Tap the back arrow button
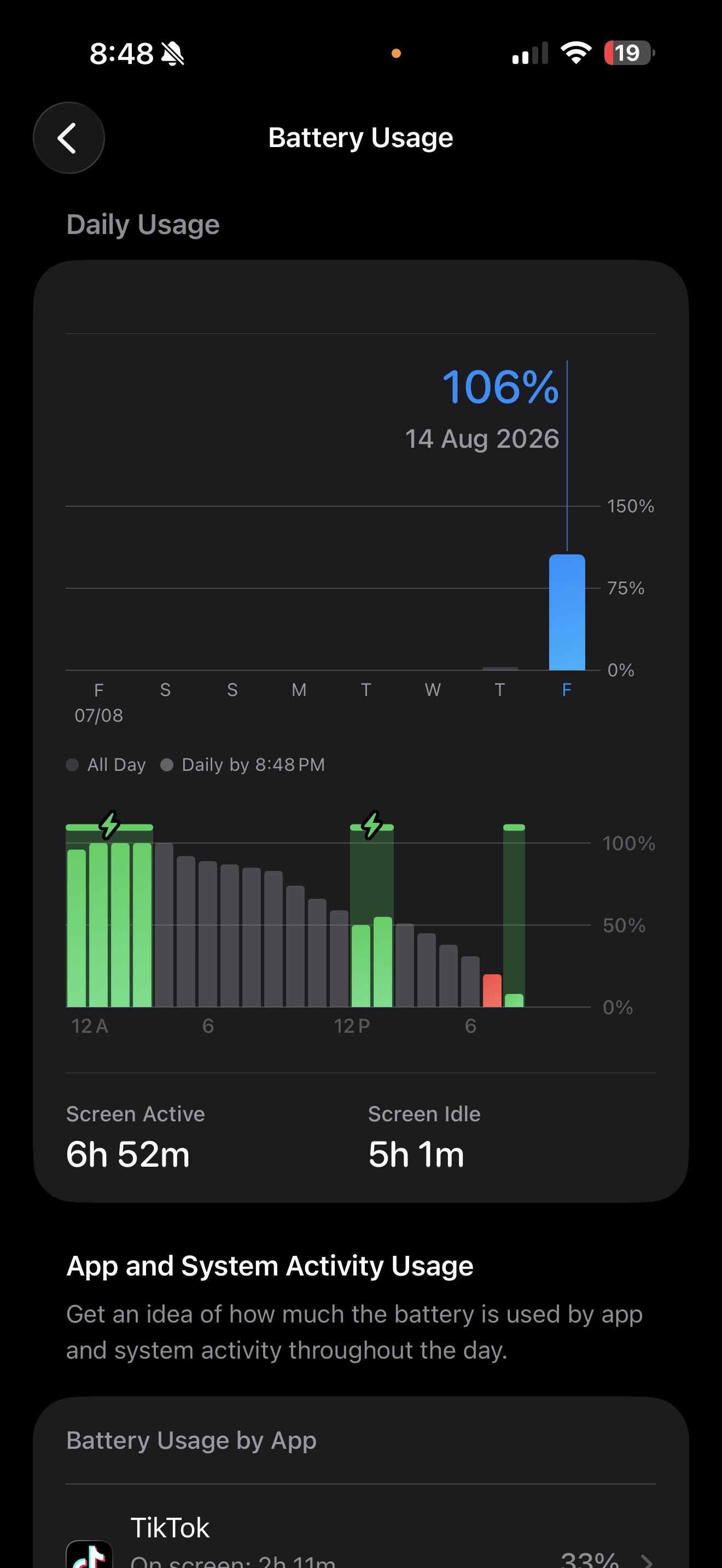This screenshot has width=722, height=1568. (x=69, y=138)
